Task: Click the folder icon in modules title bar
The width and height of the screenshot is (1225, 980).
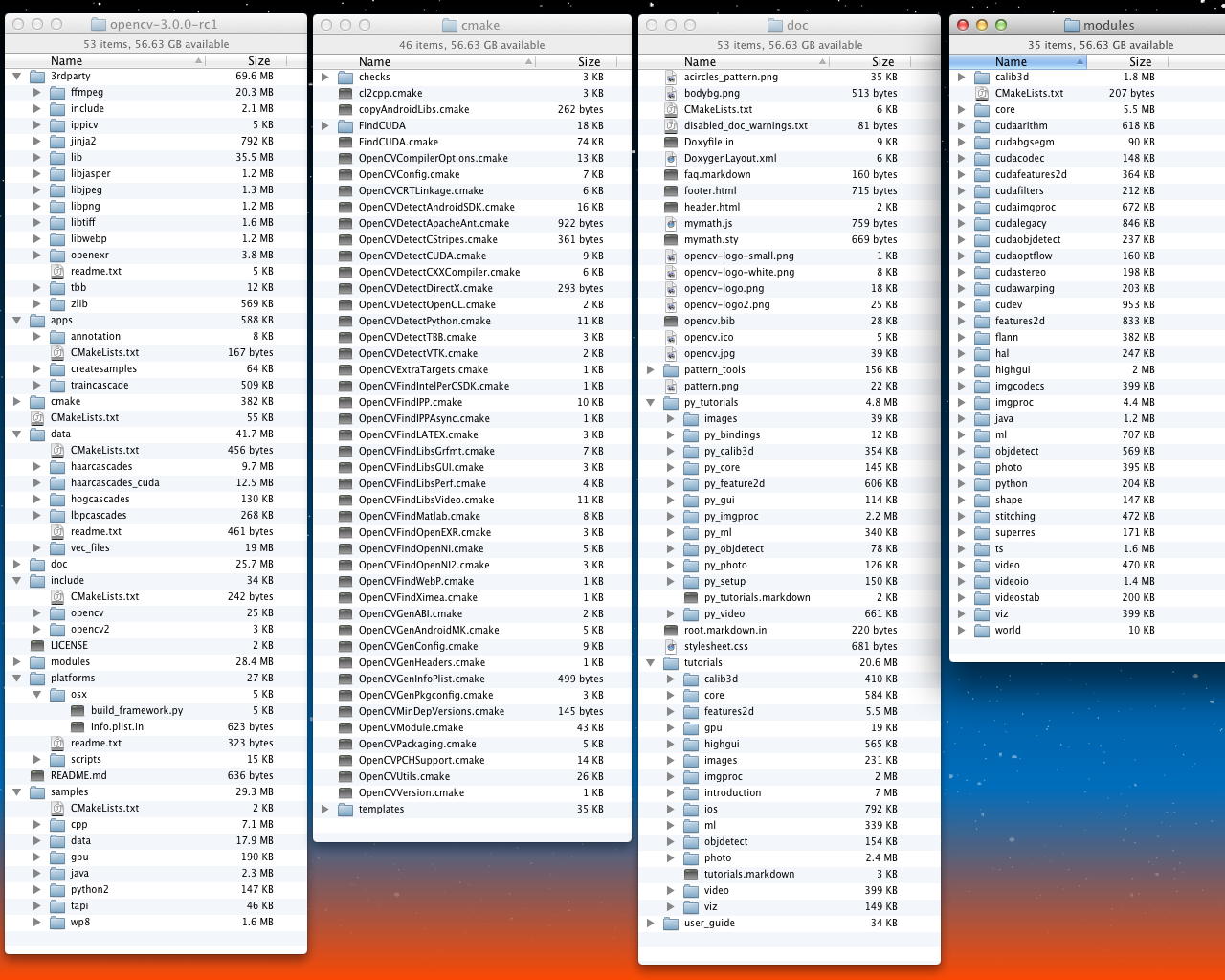Action: [x=1072, y=26]
